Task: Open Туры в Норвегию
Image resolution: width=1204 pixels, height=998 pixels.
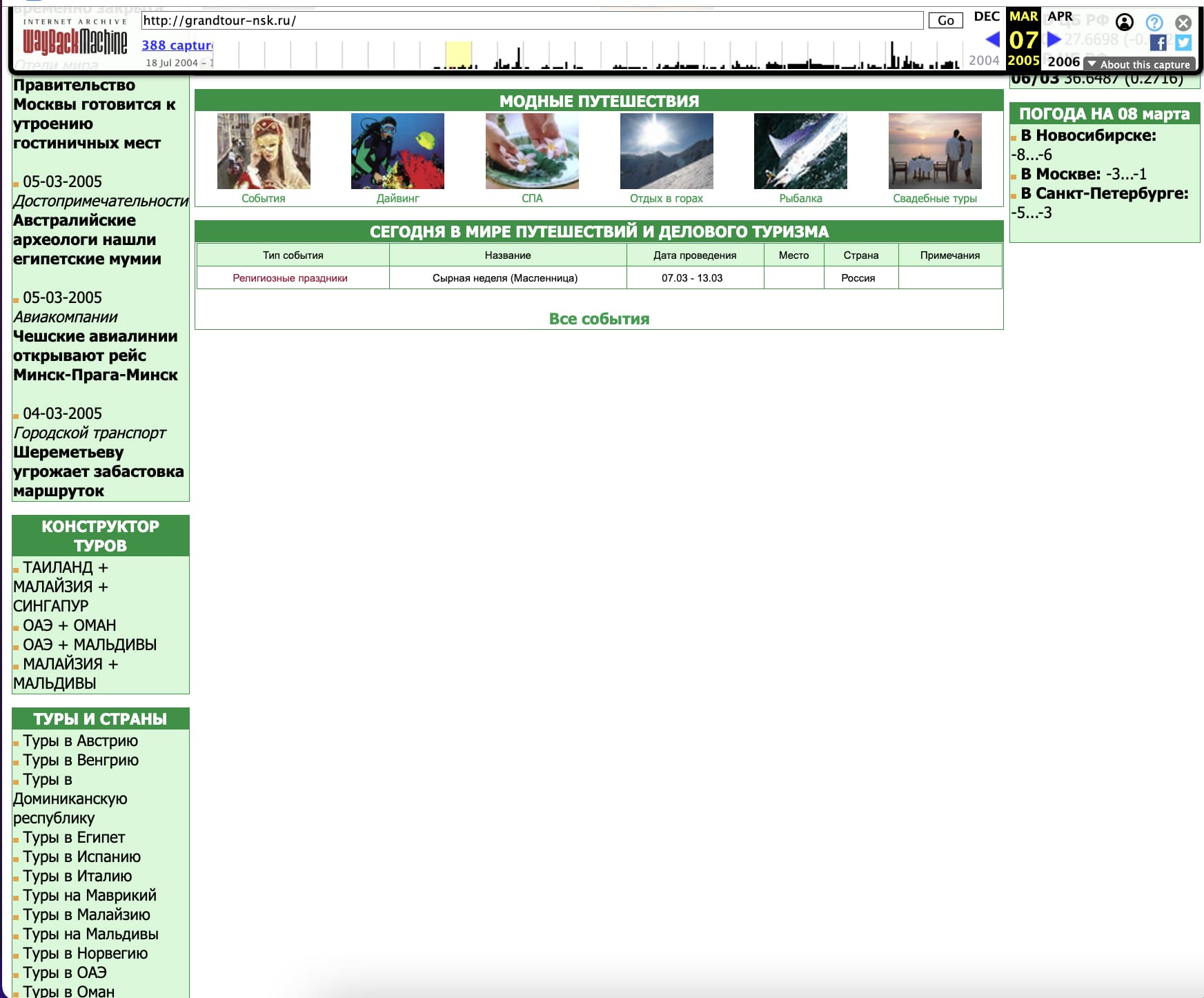Action: [x=85, y=953]
